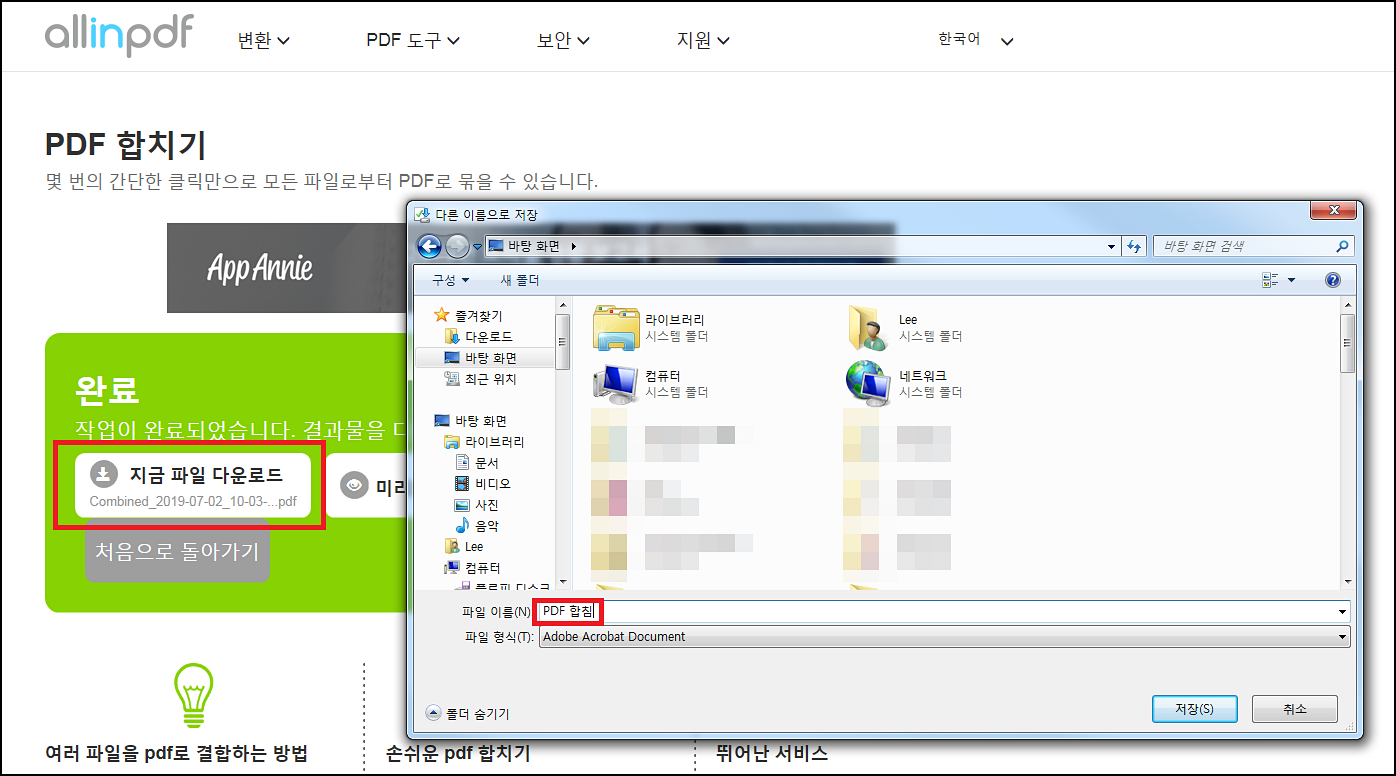Open the 변환 menu
1396x776 pixels.
pos(263,41)
